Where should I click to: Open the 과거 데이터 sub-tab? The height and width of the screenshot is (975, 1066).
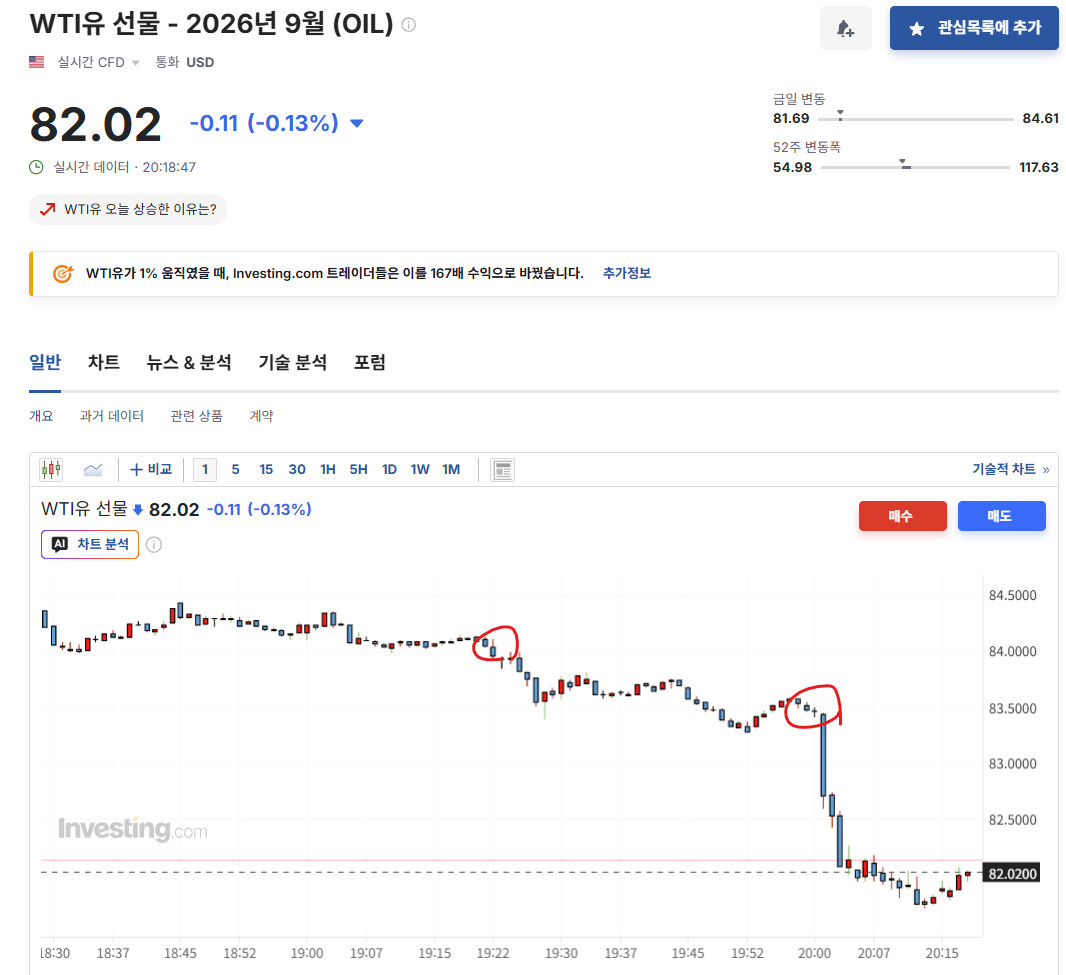coord(111,416)
